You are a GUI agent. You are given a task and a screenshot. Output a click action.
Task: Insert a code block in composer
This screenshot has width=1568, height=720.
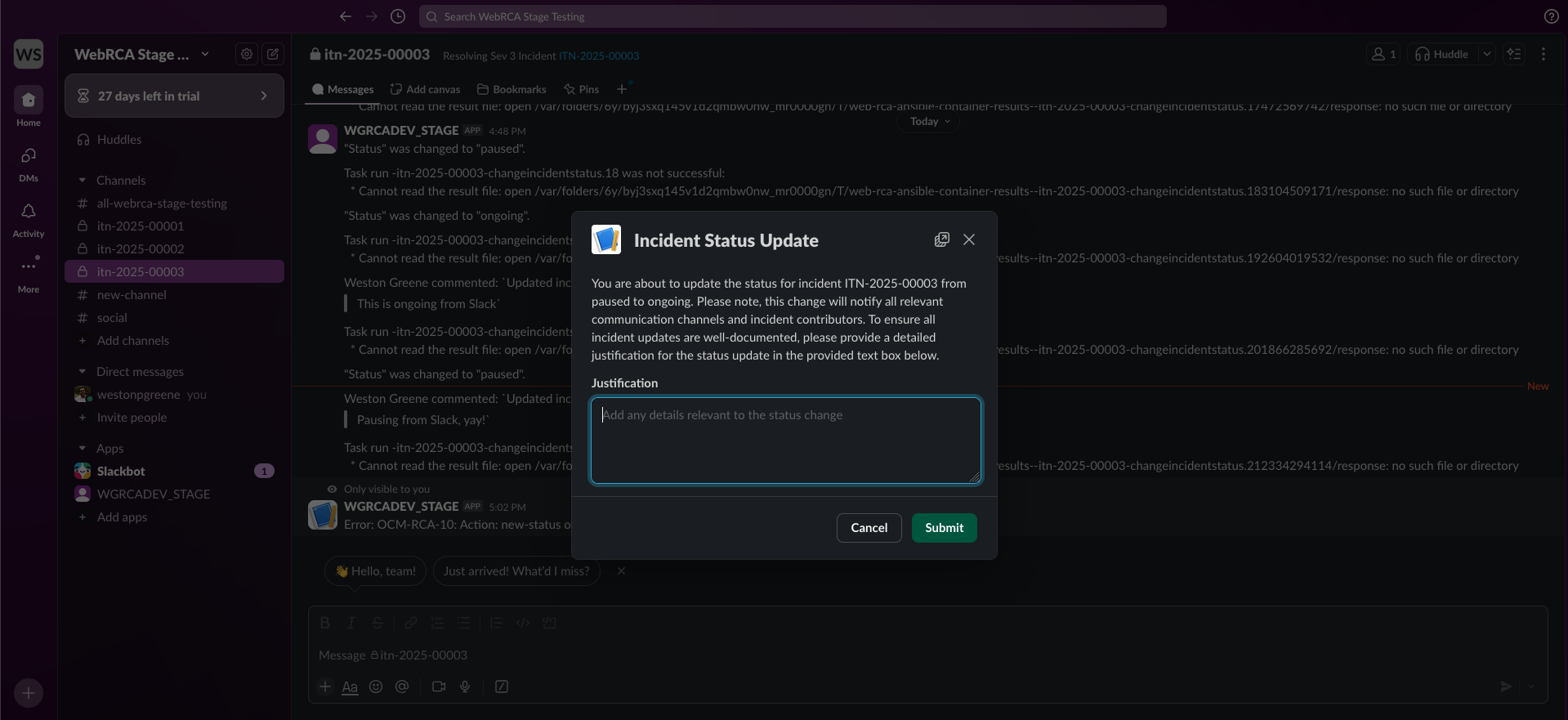[549, 623]
